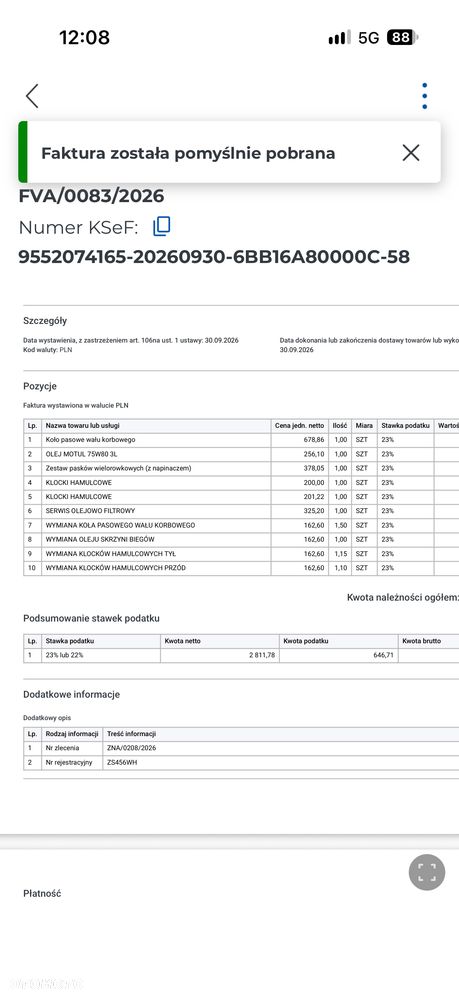Tap the 'Stawka podatku' column header in Pozycje table
Viewport: 459px width, 998px height.
tap(406, 425)
